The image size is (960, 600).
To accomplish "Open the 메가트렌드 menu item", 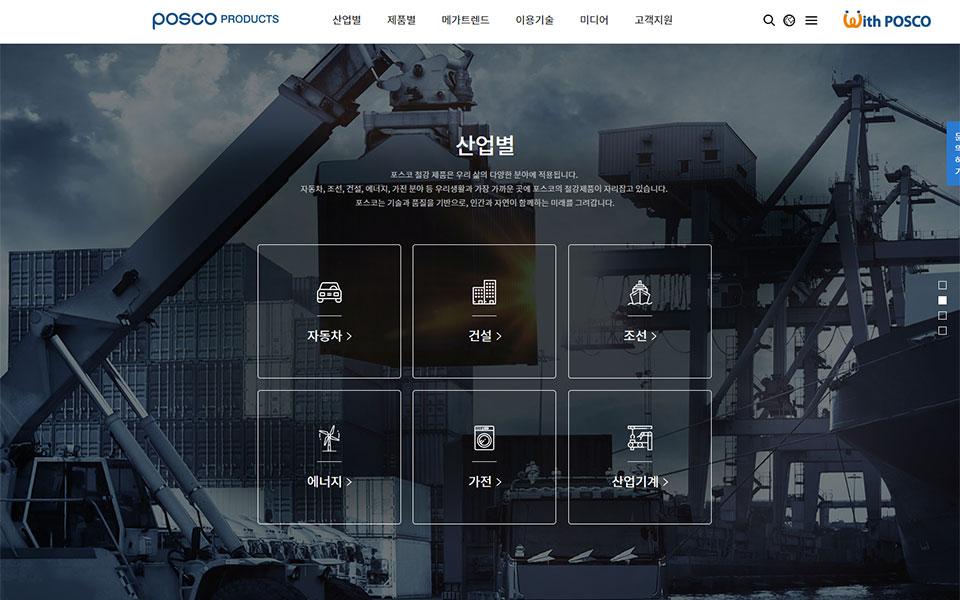I will pyautogui.click(x=465, y=20).
